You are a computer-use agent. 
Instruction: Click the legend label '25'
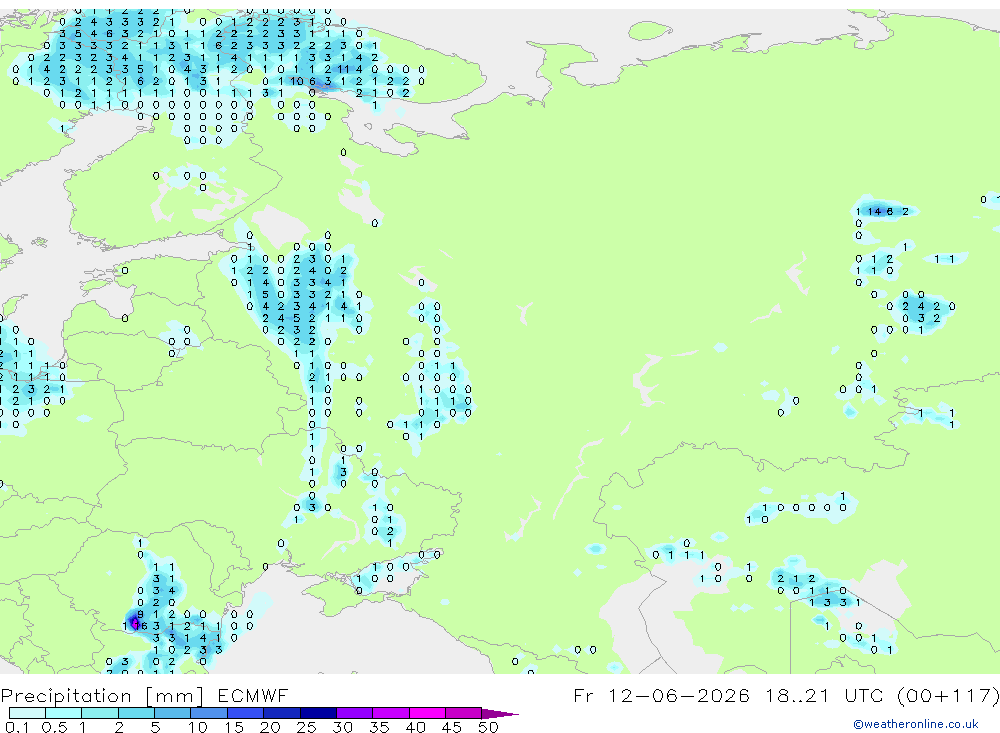coord(306,727)
